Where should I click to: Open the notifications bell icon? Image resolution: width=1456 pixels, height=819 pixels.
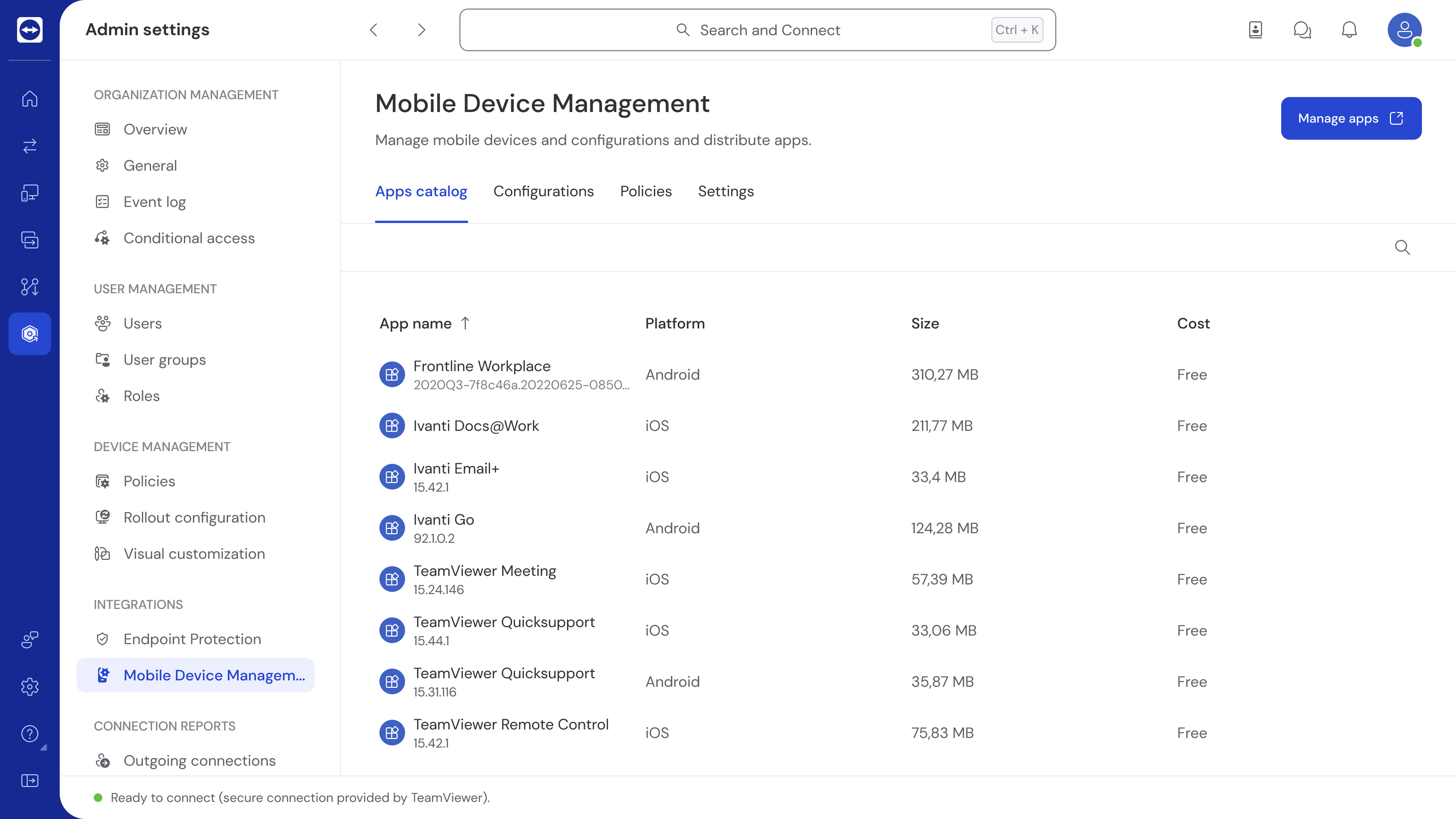click(1349, 30)
